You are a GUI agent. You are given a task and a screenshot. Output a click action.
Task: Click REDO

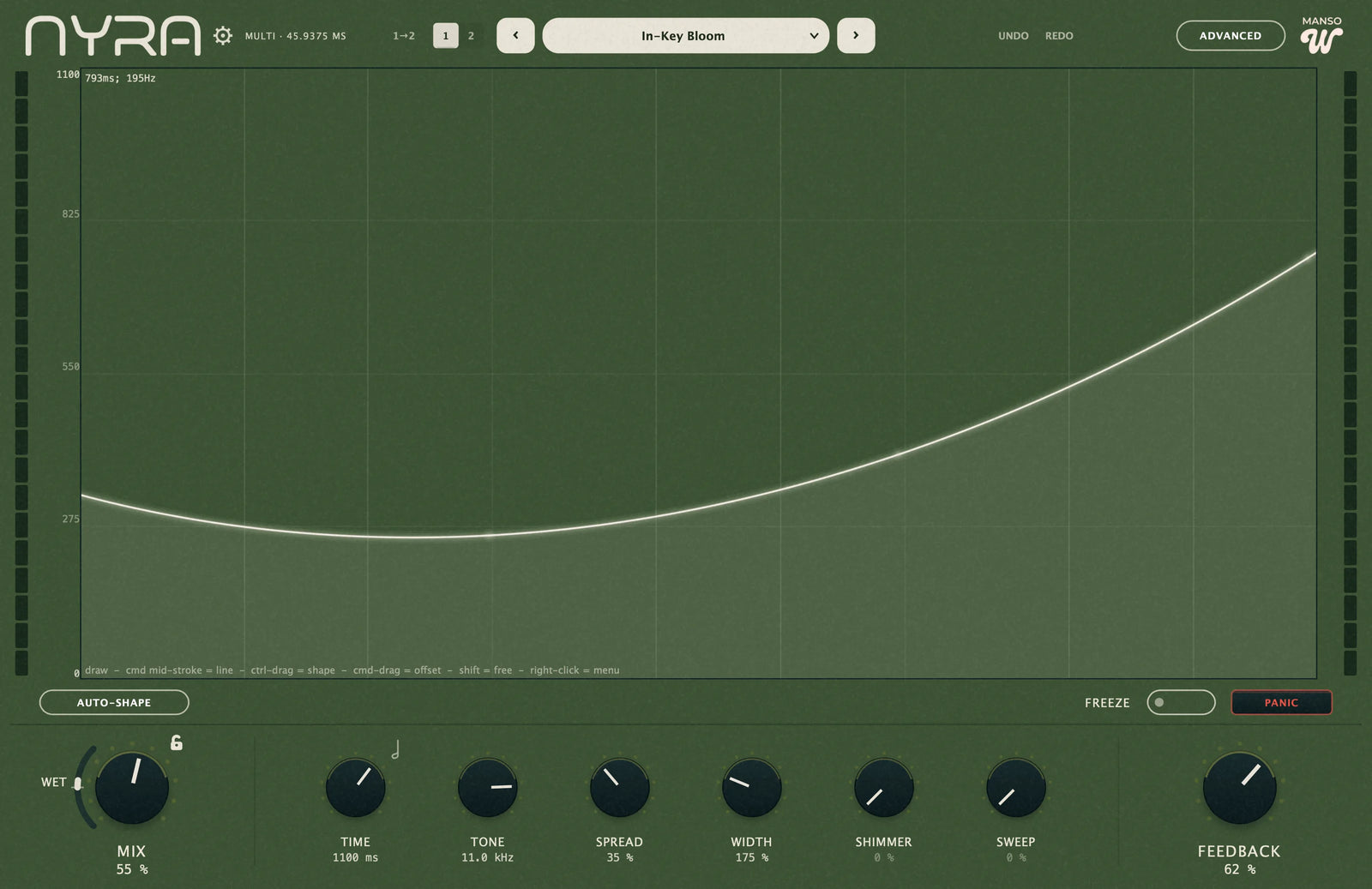point(1059,36)
